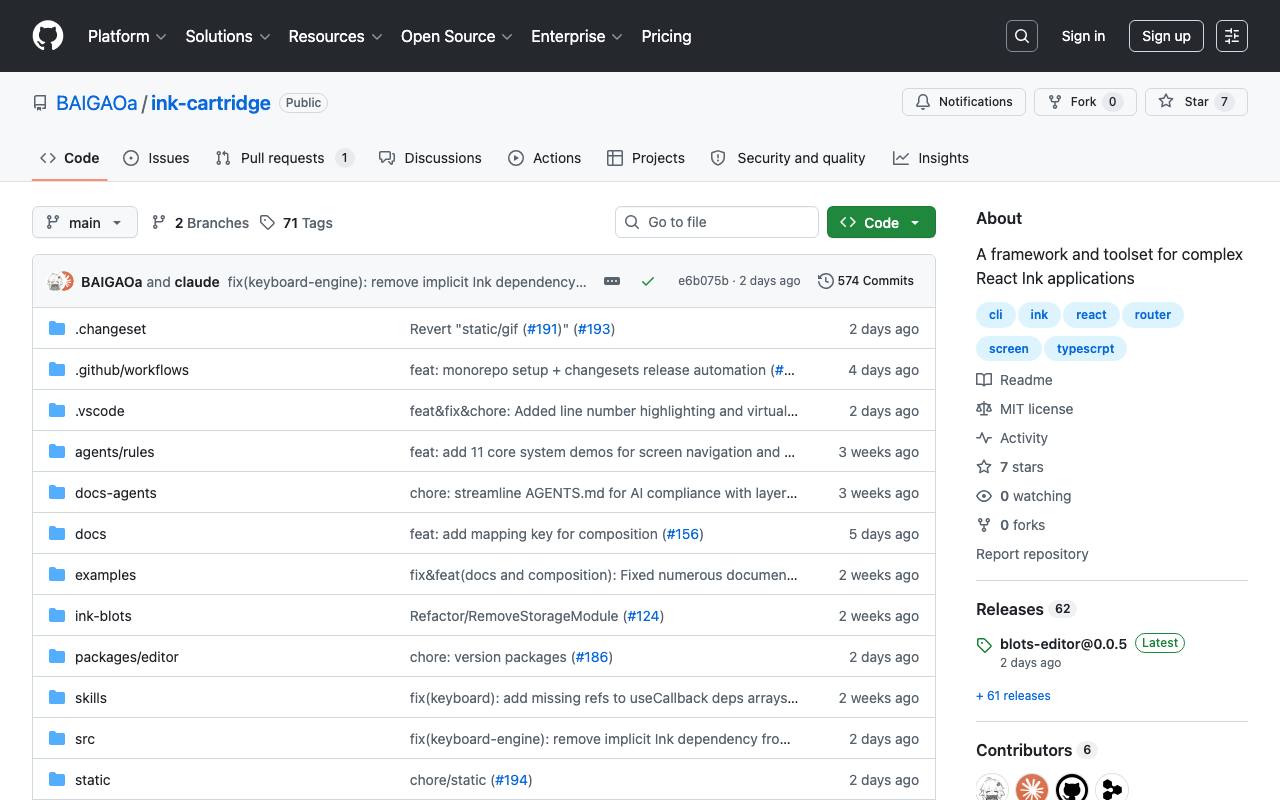Viewport: 1280px width, 800px height.
Task: Click the .github/workflows folder icon
Action: click(x=57, y=370)
